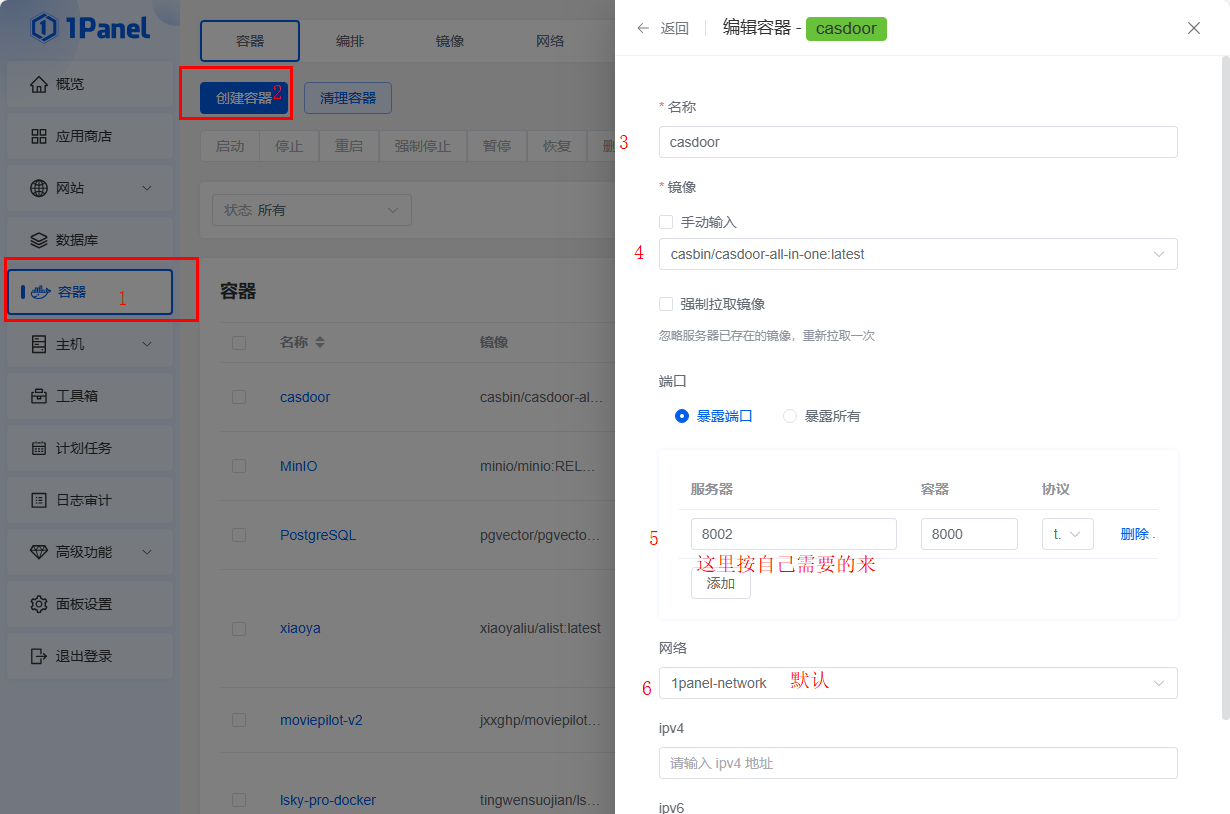
Task: Click the 退出登录 logout icon
Action: coord(39,656)
